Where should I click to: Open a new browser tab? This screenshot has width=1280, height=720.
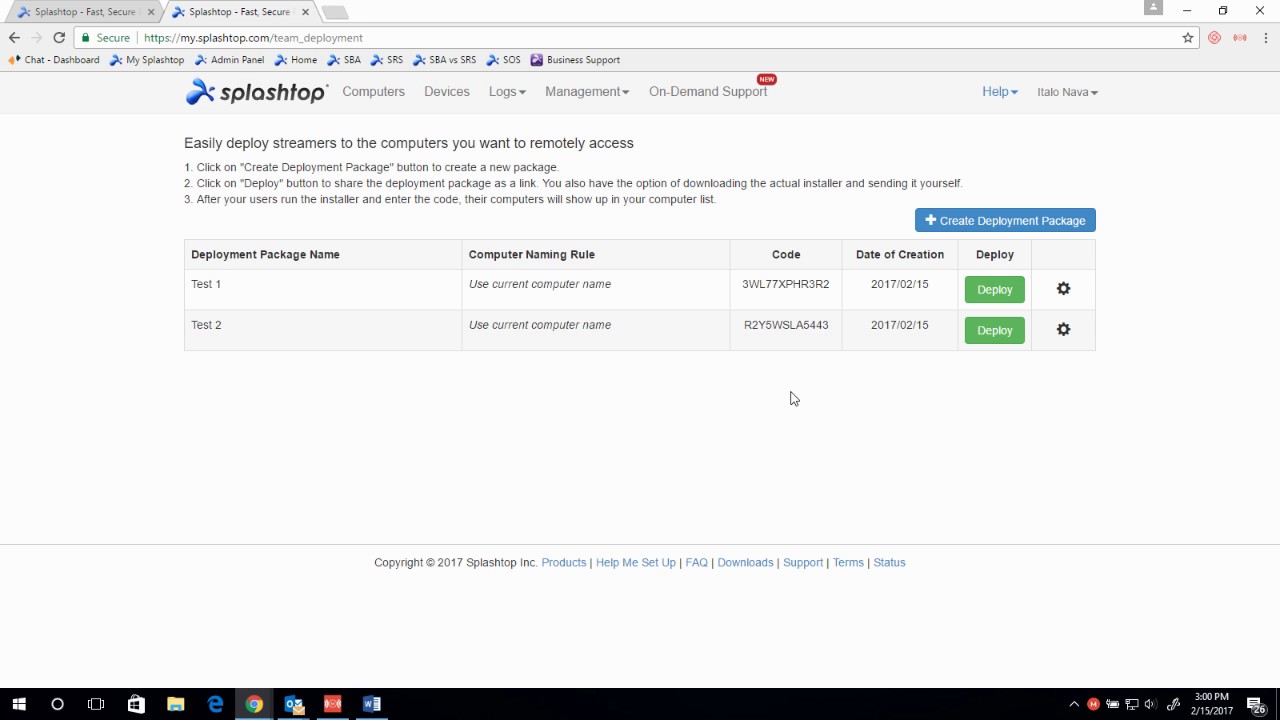[335, 12]
